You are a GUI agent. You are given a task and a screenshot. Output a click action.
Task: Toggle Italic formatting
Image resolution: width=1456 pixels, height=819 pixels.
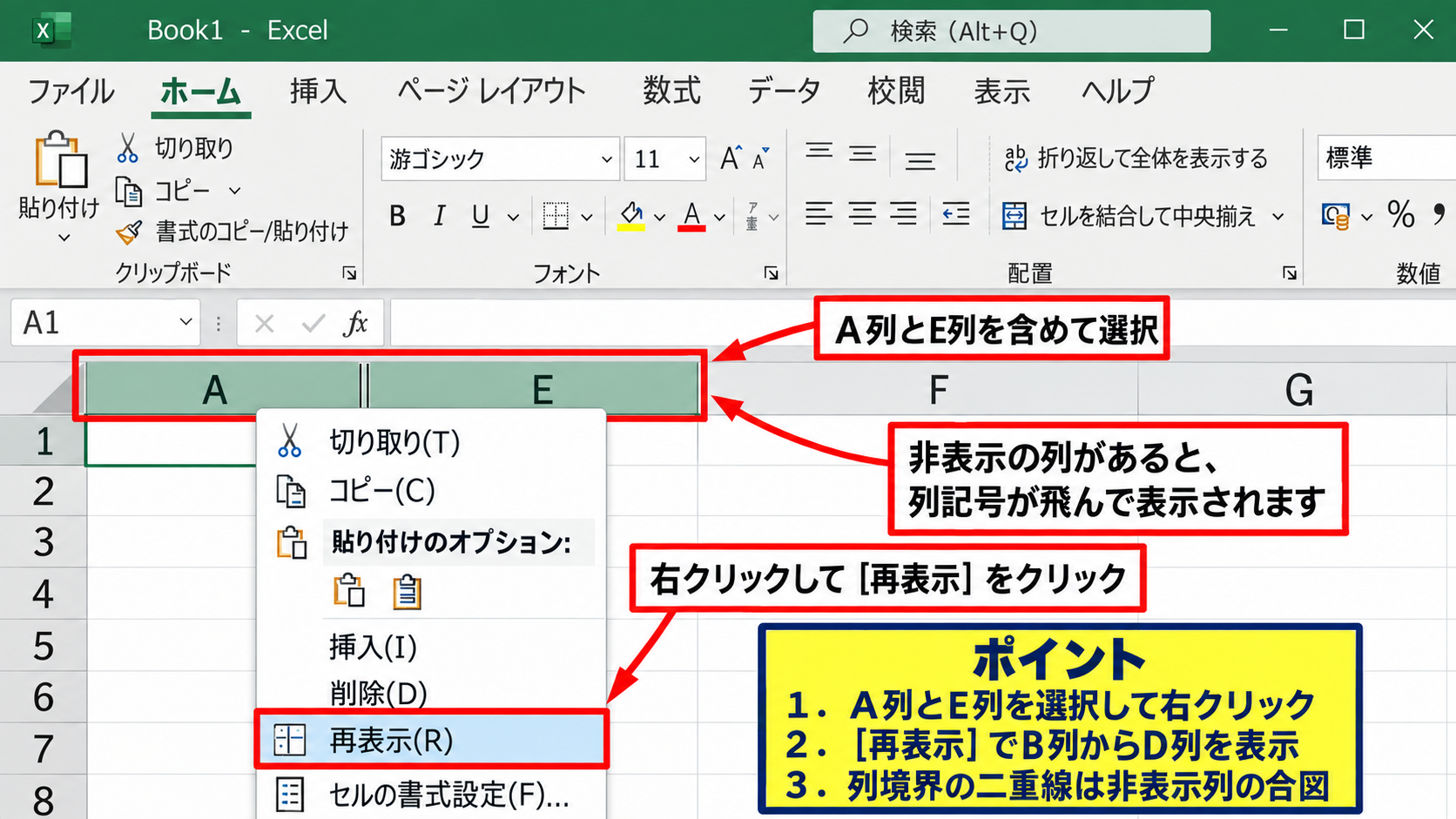440,216
